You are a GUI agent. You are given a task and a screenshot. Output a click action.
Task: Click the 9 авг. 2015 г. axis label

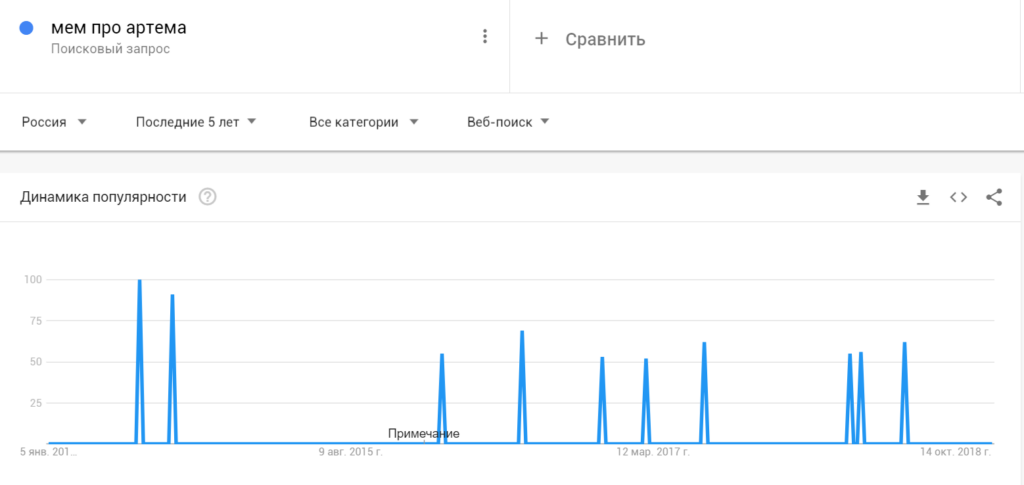pyautogui.click(x=351, y=452)
